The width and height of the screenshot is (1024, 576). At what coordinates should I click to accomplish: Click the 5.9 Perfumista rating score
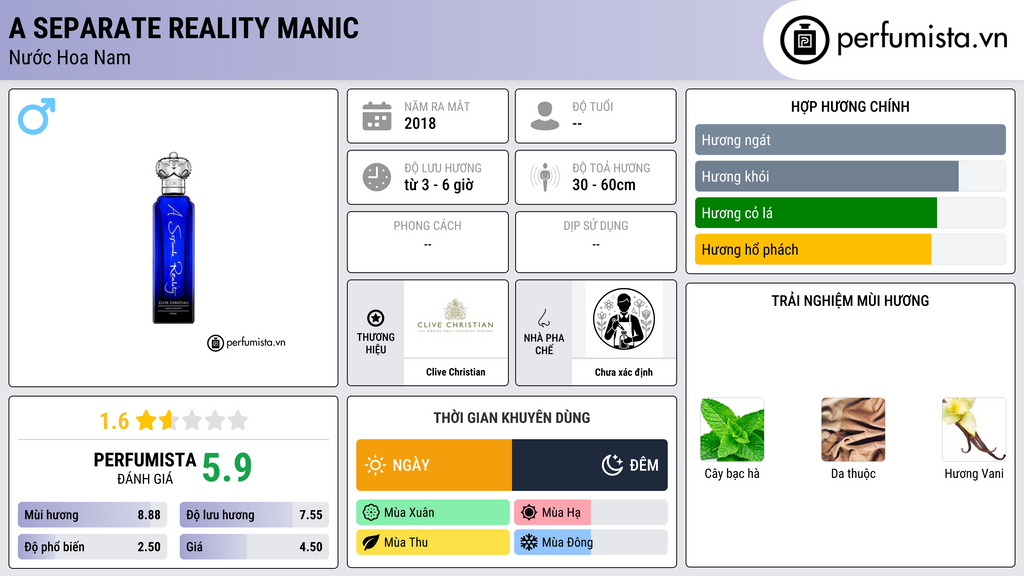227,468
